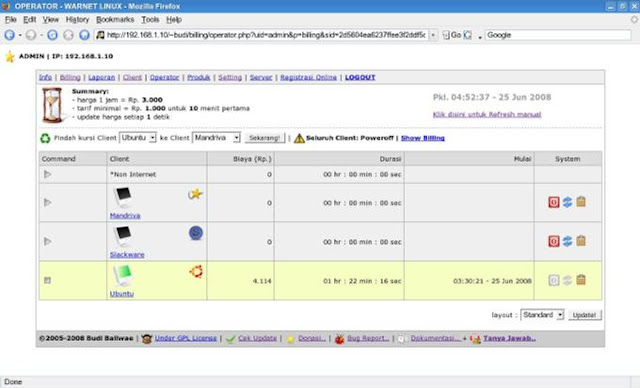
Task: Expand the layout dropdown set to Standard
Action: click(542, 315)
